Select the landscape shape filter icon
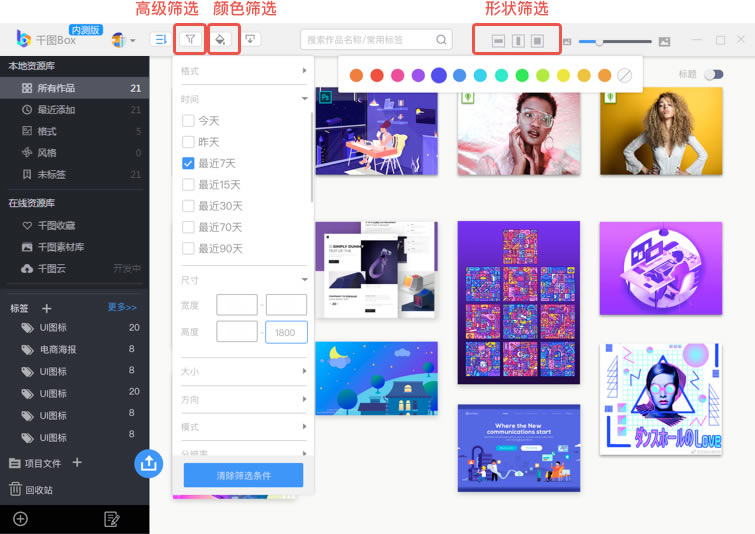Viewport: 755px width, 534px height. 498,41
